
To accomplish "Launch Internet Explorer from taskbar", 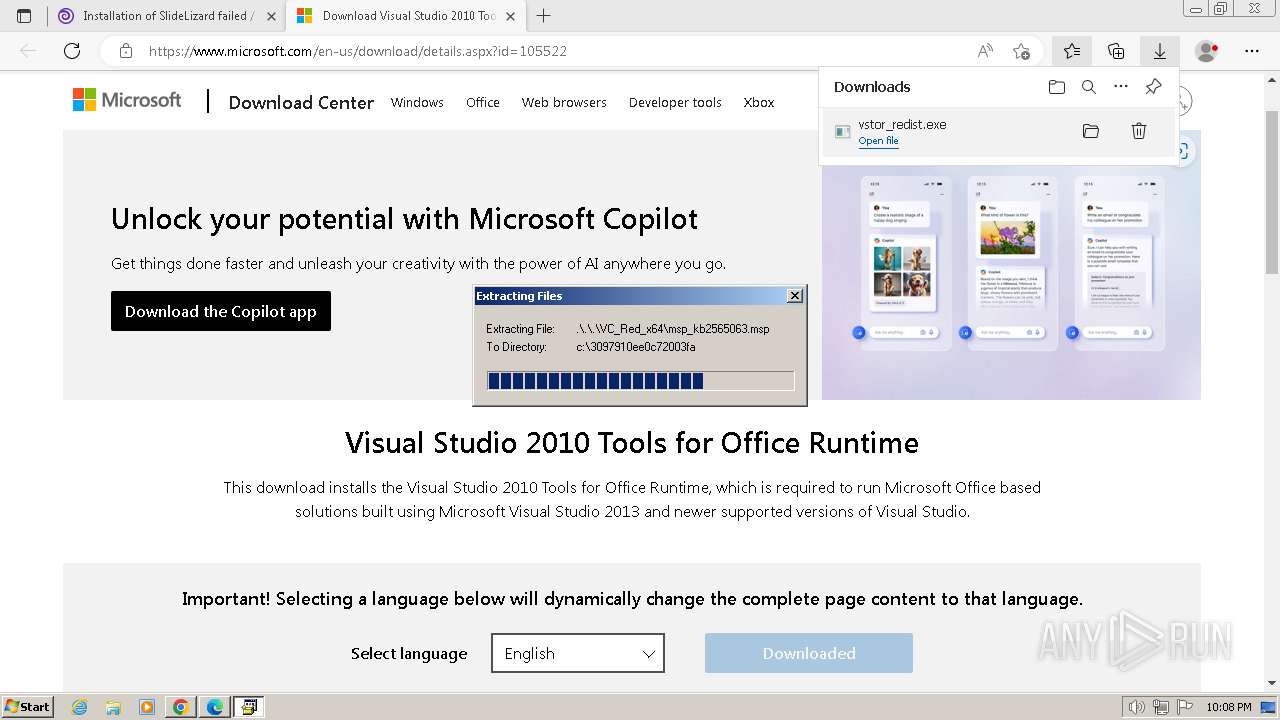I will 79,707.
